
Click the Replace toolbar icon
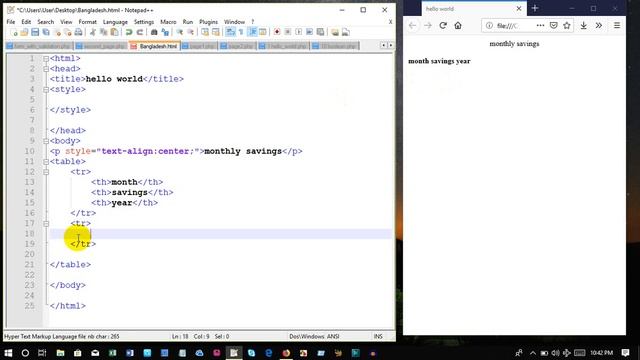165,32
